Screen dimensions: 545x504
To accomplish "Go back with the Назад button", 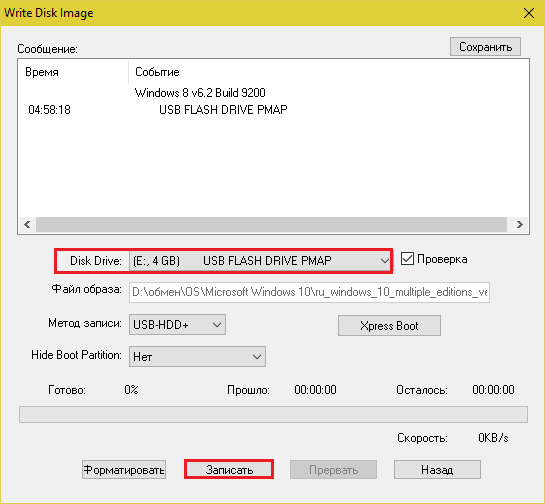I will [x=437, y=470].
